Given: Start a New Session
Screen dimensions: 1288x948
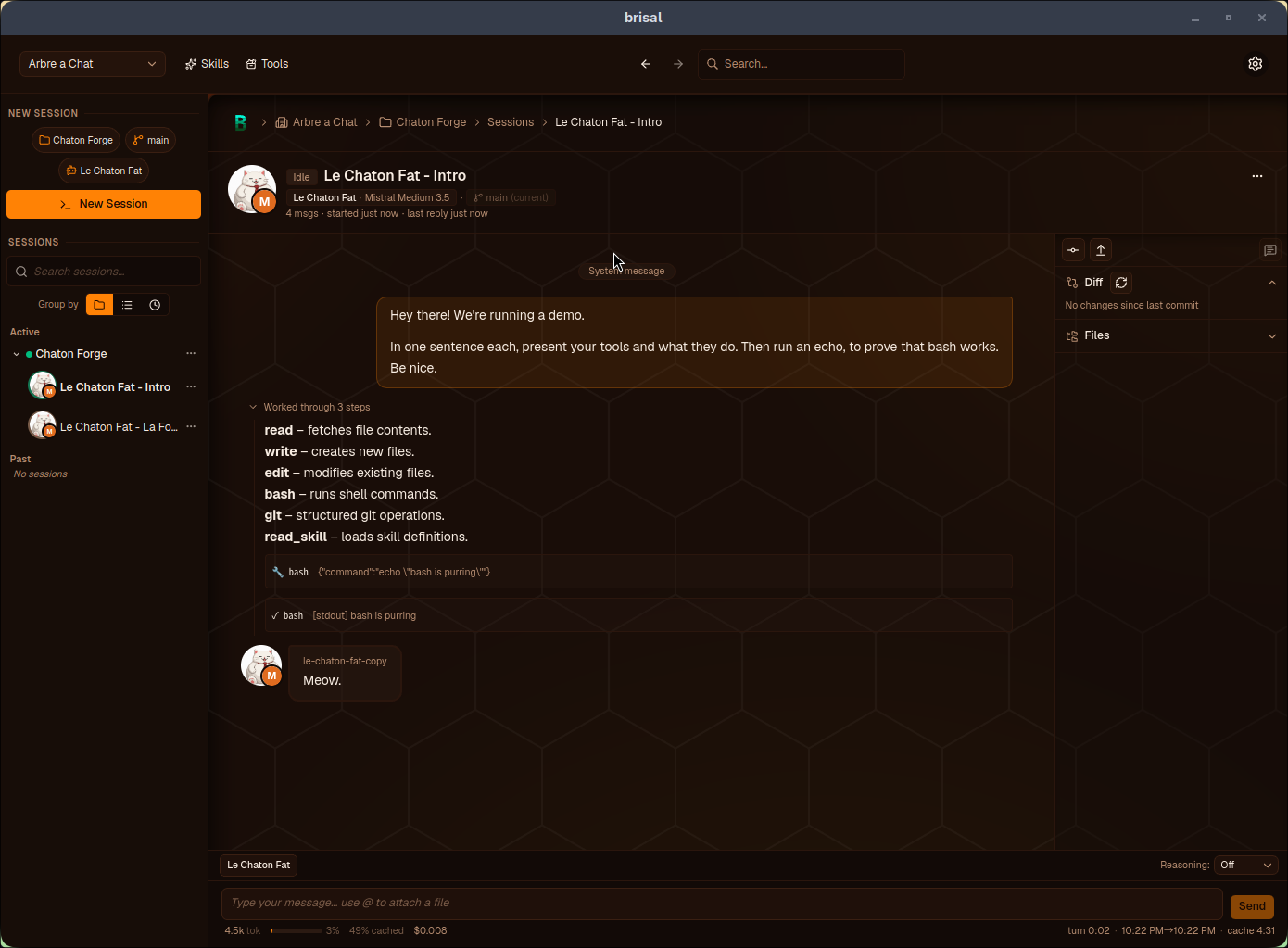Looking at the screenshot, I should (x=104, y=204).
